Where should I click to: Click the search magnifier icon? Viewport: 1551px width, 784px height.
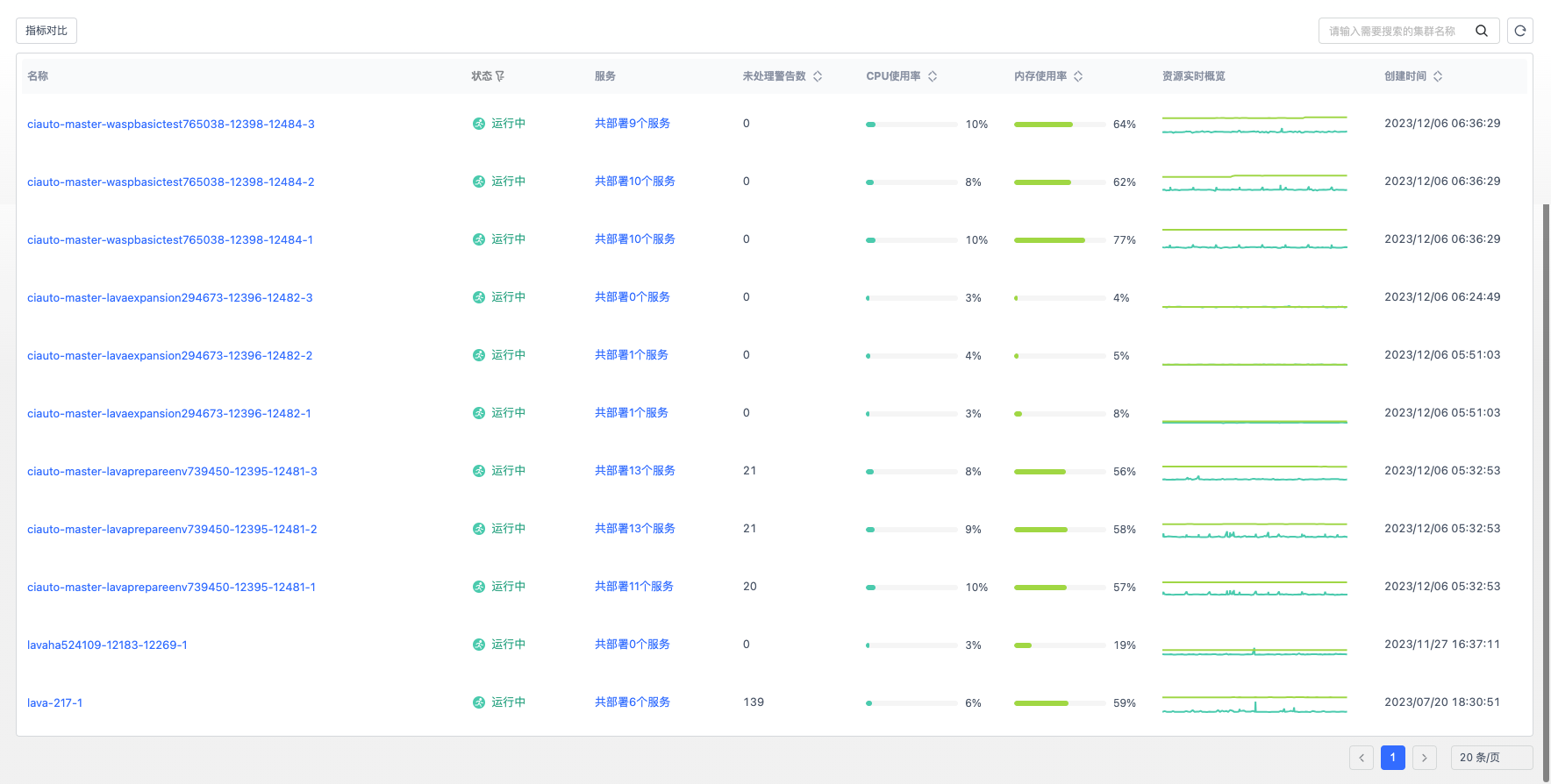[x=1482, y=31]
